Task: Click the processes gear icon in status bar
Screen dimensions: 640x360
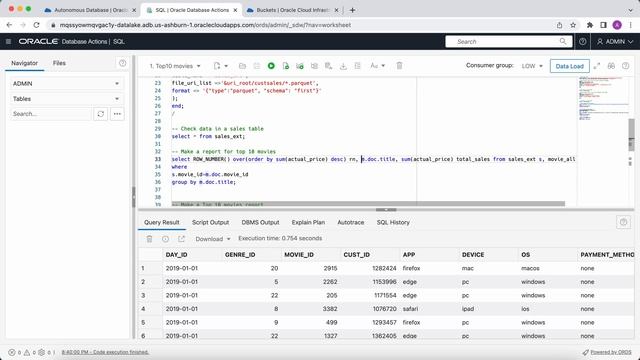Action: click(x=42, y=352)
